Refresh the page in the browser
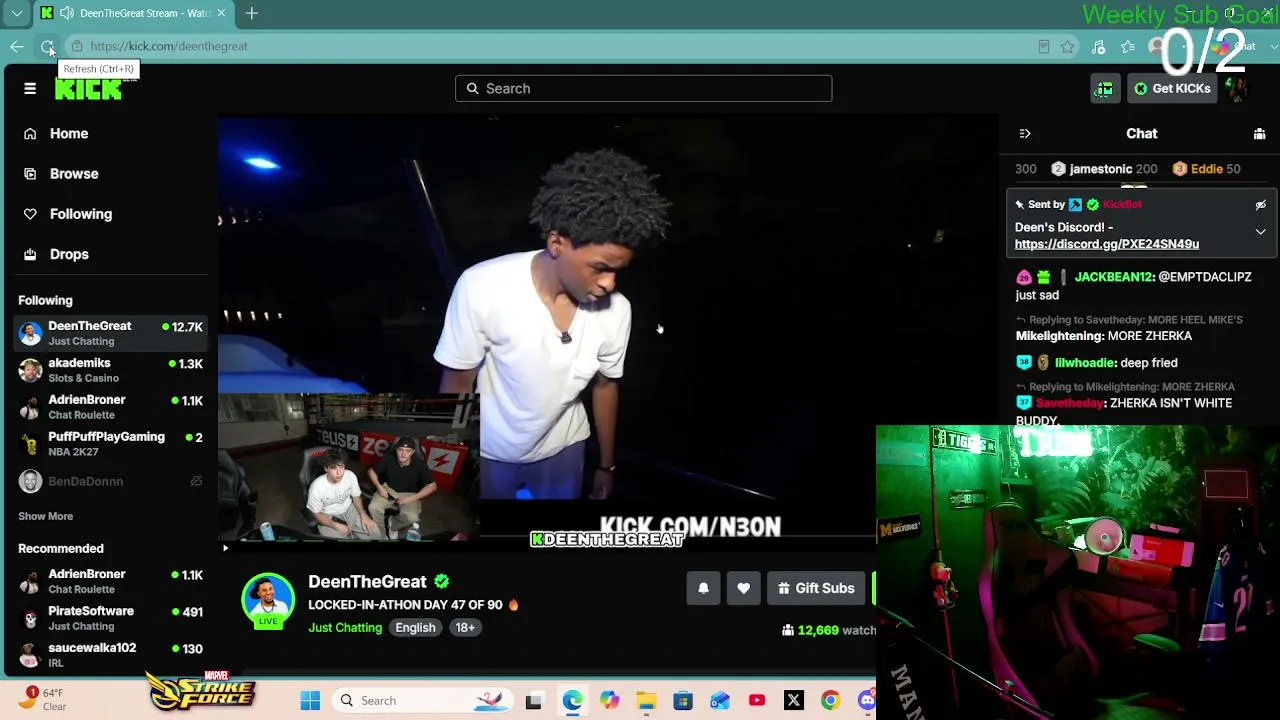This screenshot has width=1280, height=720. pyautogui.click(x=47, y=46)
